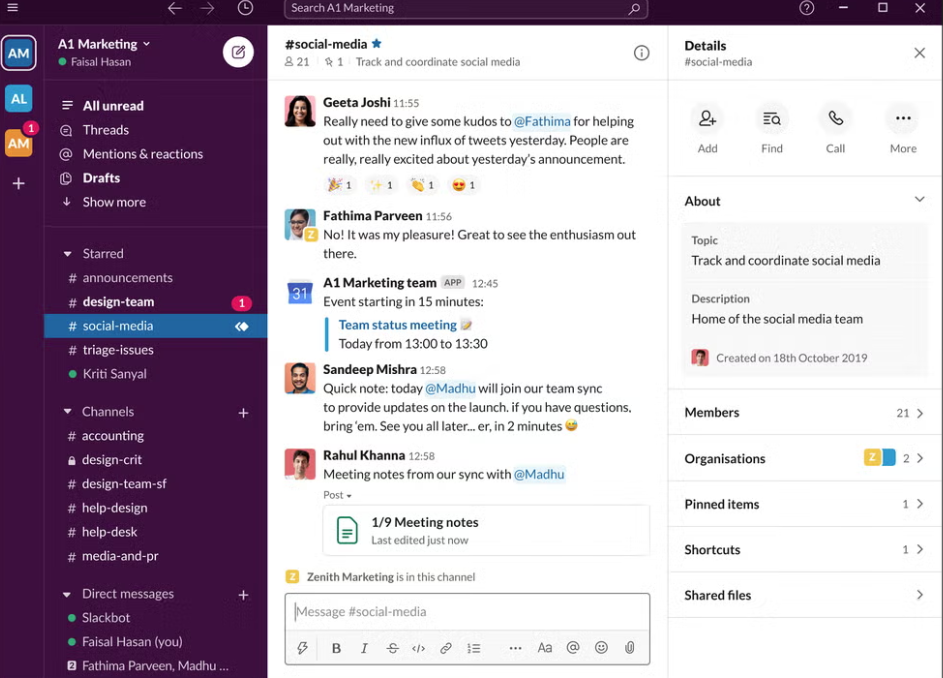Image resolution: width=943 pixels, height=678 pixels.
Task: Toggle the sparkles reaction
Action: pyautogui.click(x=381, y=185)
